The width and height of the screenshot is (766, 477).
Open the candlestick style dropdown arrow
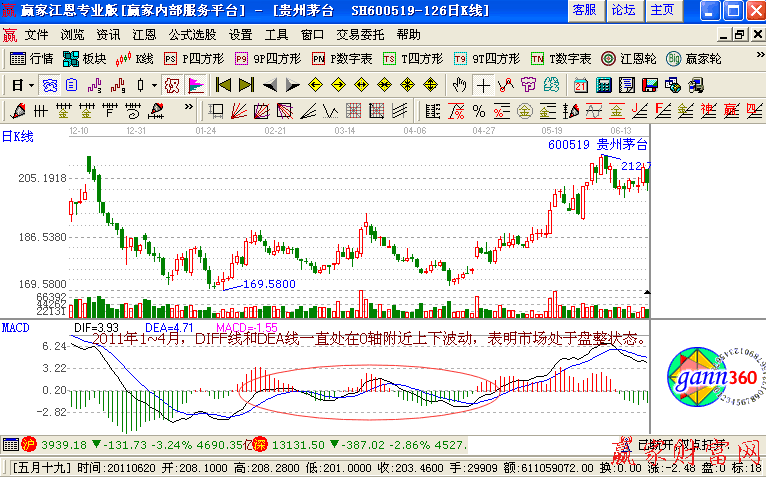(152, 85)
